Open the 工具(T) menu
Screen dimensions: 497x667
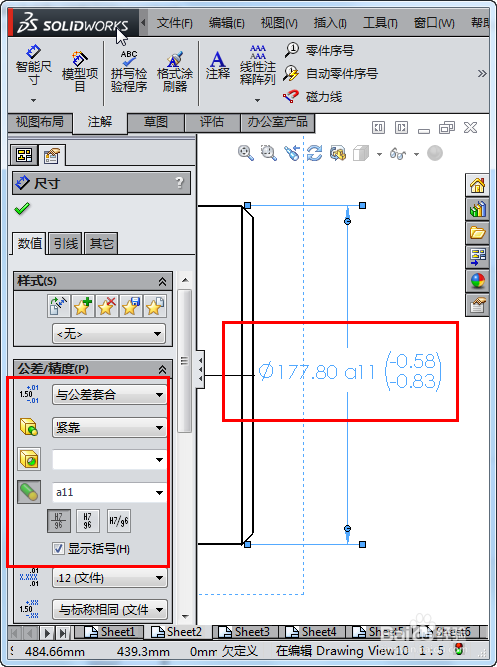[380, 23]
